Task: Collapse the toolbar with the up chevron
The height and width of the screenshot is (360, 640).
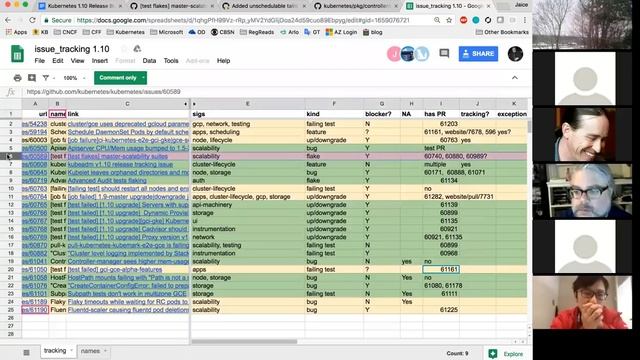Action: pos(515,78)
